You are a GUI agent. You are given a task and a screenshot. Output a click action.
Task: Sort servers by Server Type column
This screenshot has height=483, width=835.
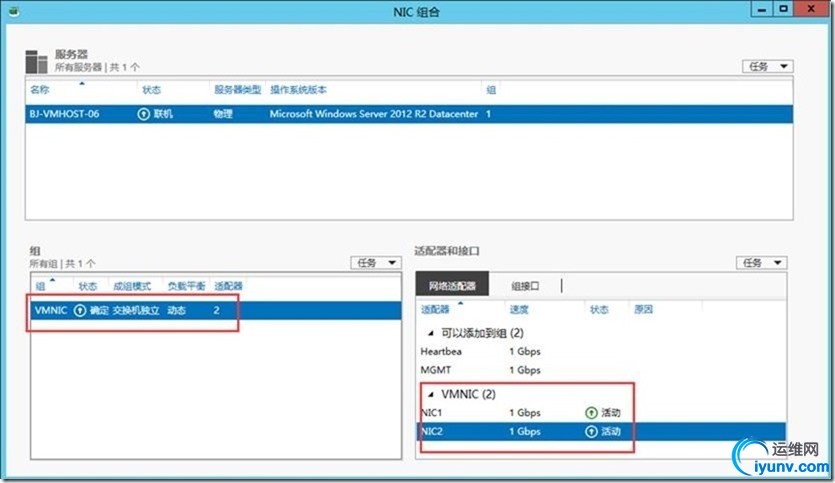(238, 89)
